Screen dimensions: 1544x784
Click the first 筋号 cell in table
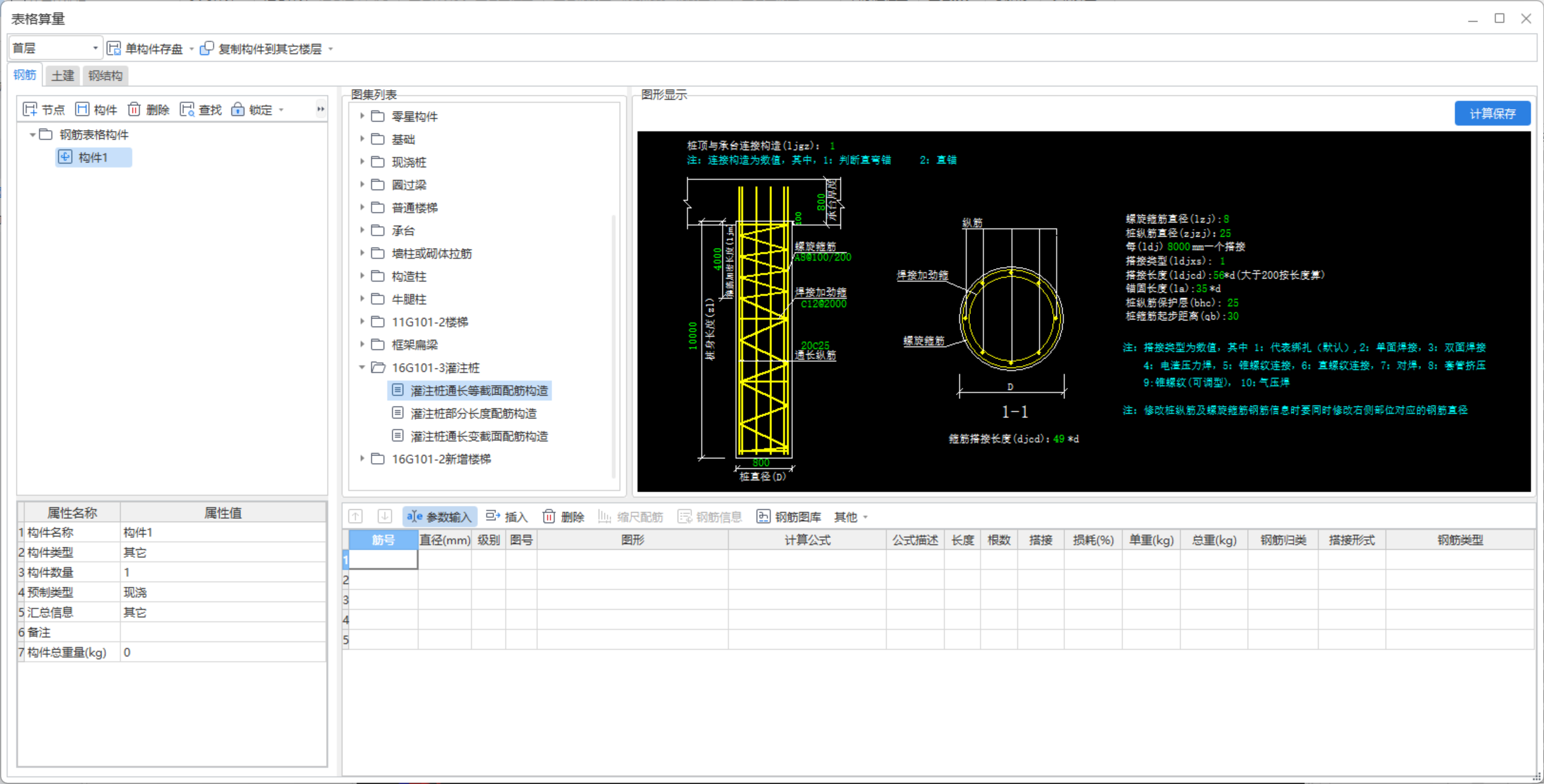coord(383,559)
